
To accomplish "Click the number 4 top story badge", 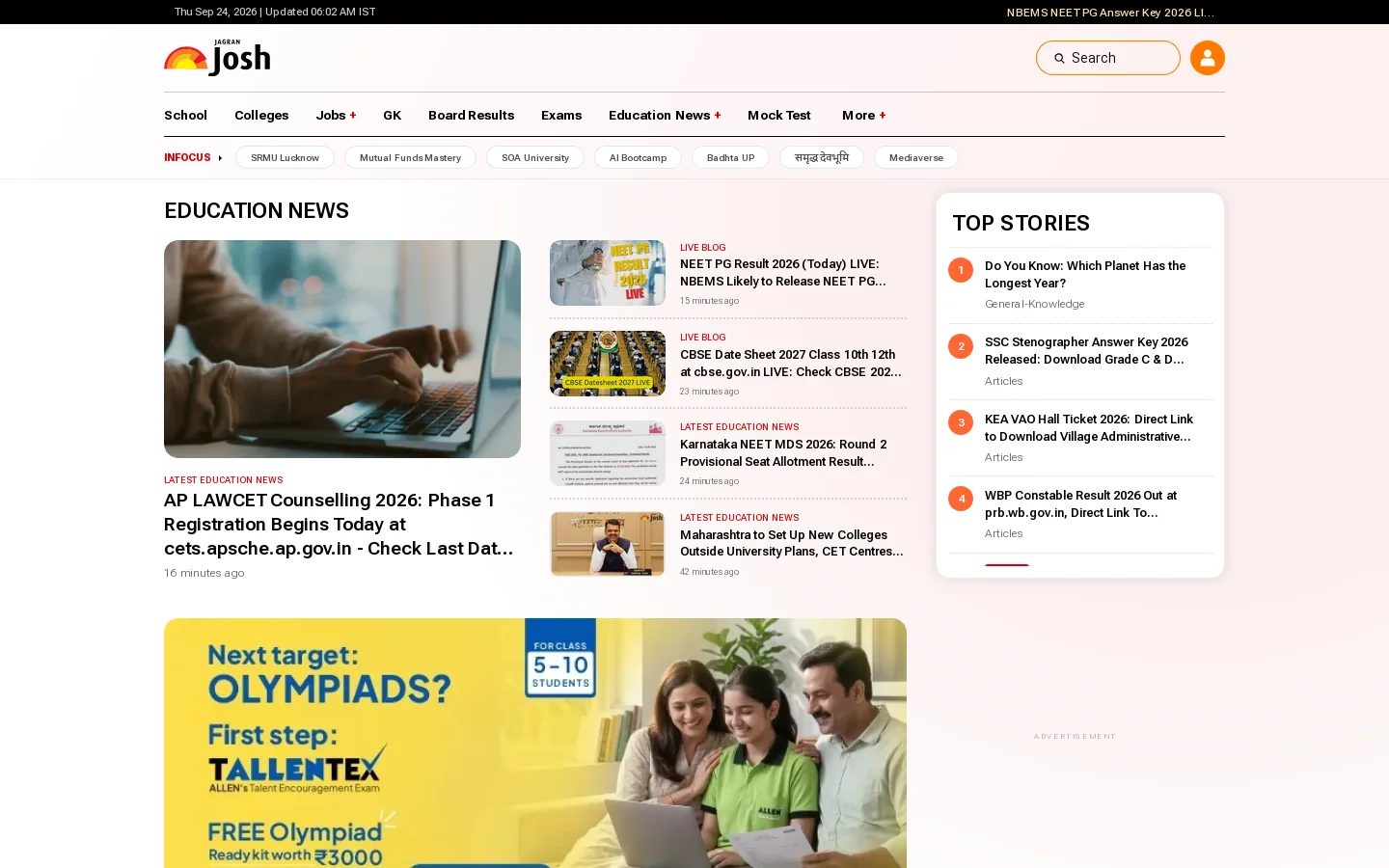I will (x=961, y=499).
